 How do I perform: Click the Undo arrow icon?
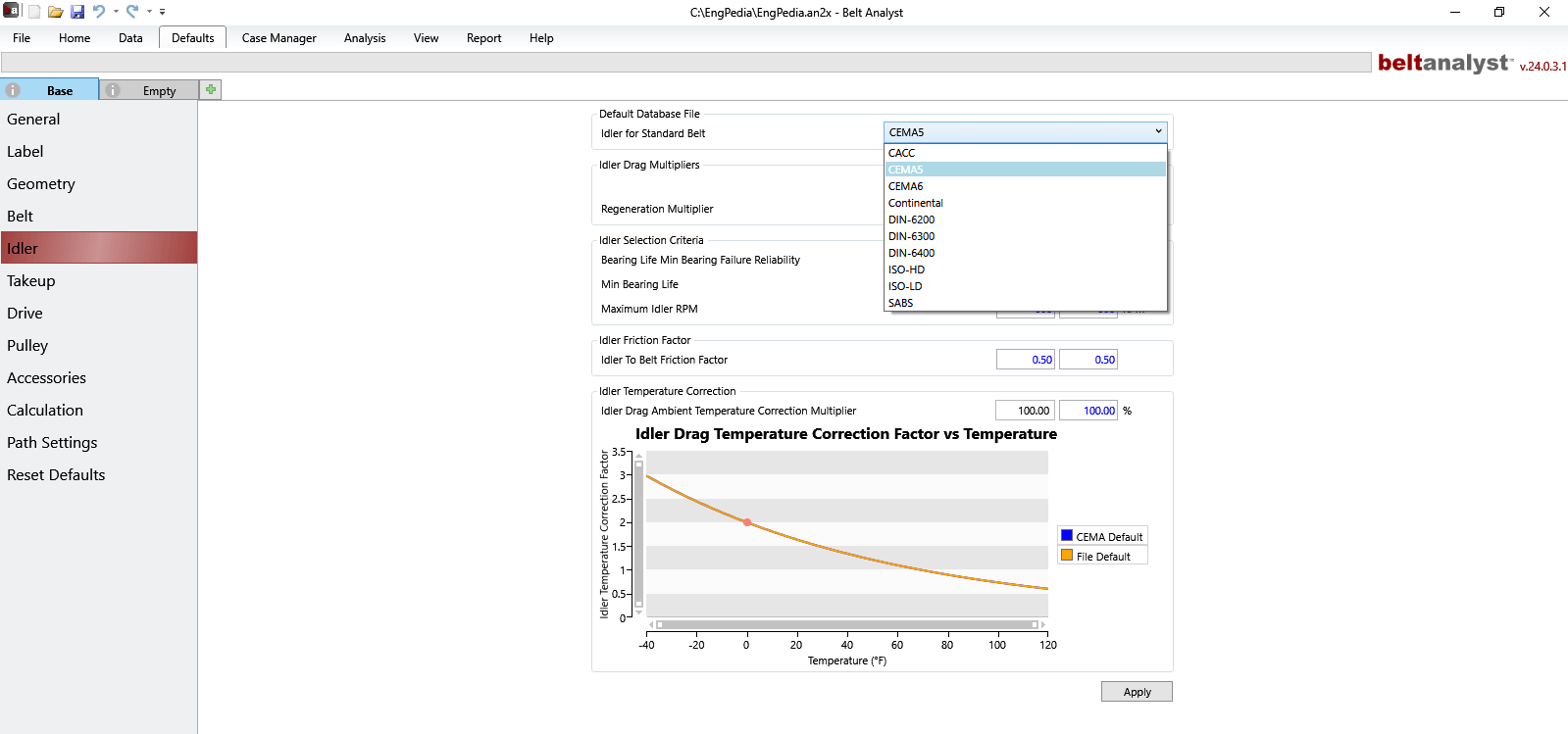[98, 12]
